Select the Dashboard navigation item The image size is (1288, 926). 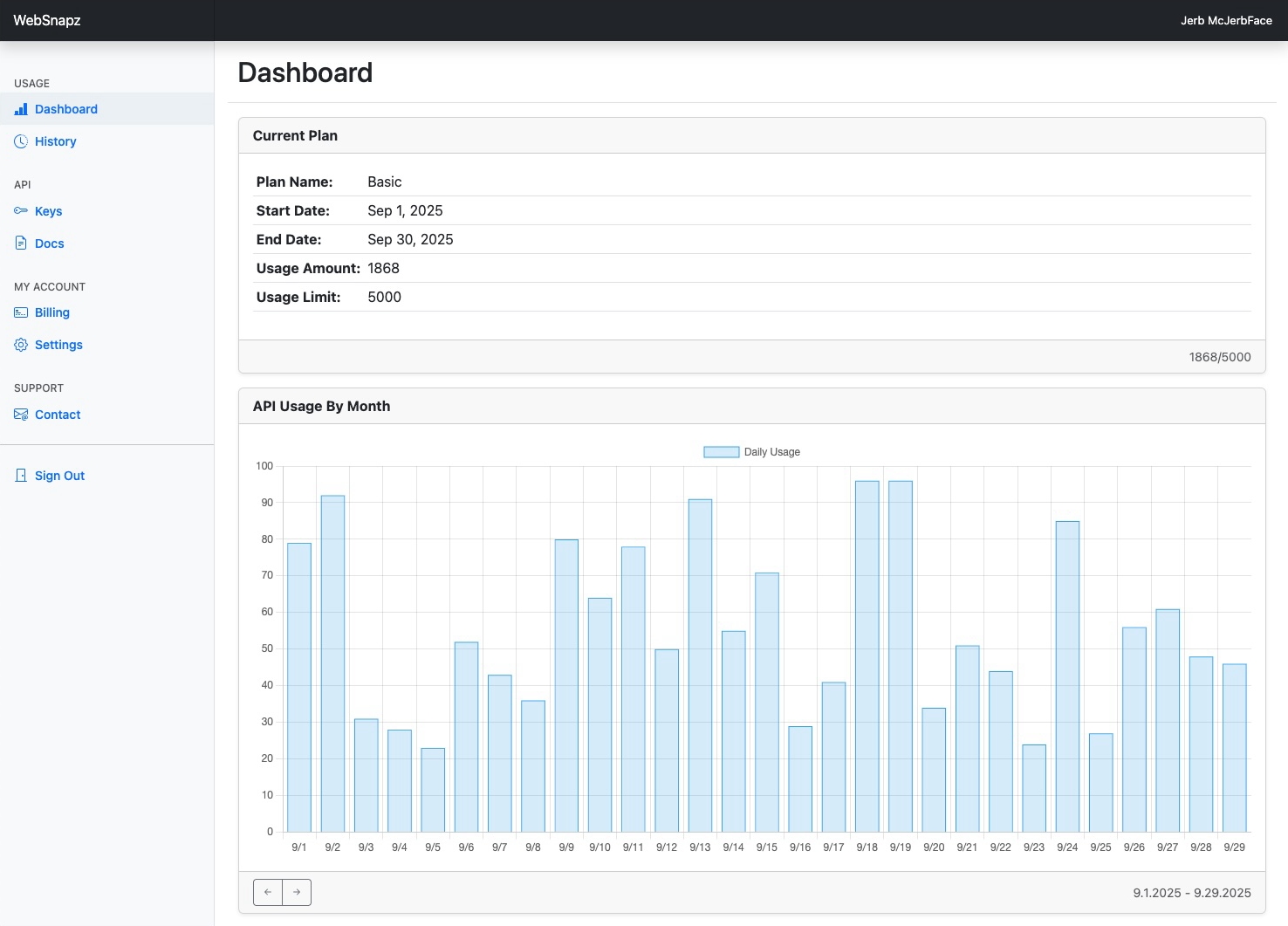(65, 109)
